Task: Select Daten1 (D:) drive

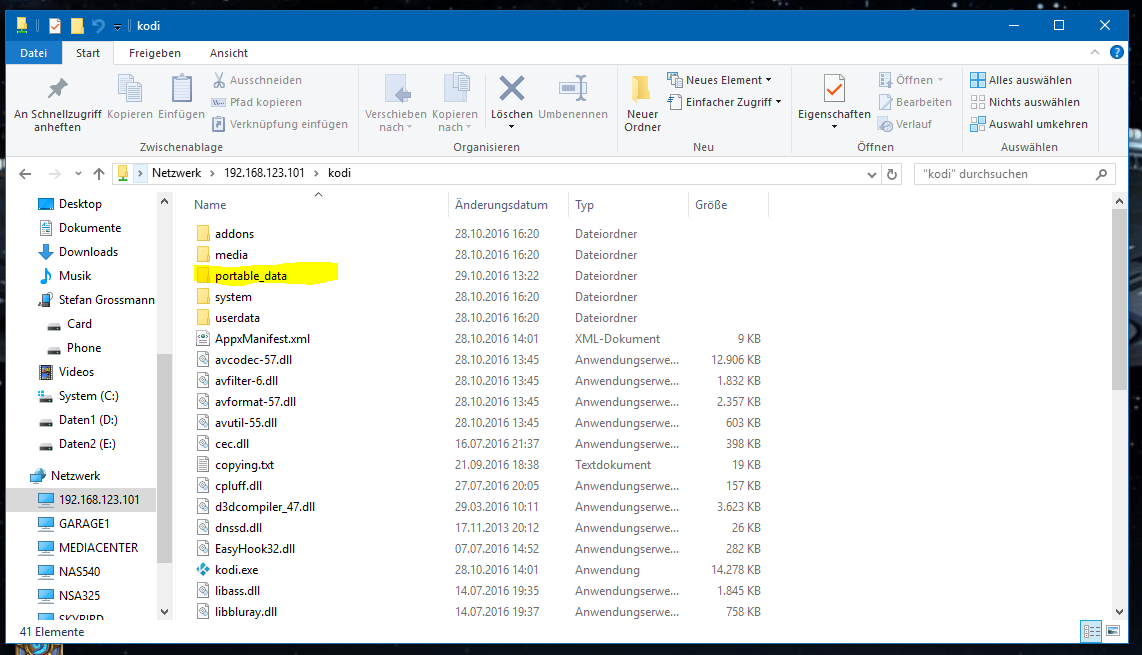Action: pos(87,420)
